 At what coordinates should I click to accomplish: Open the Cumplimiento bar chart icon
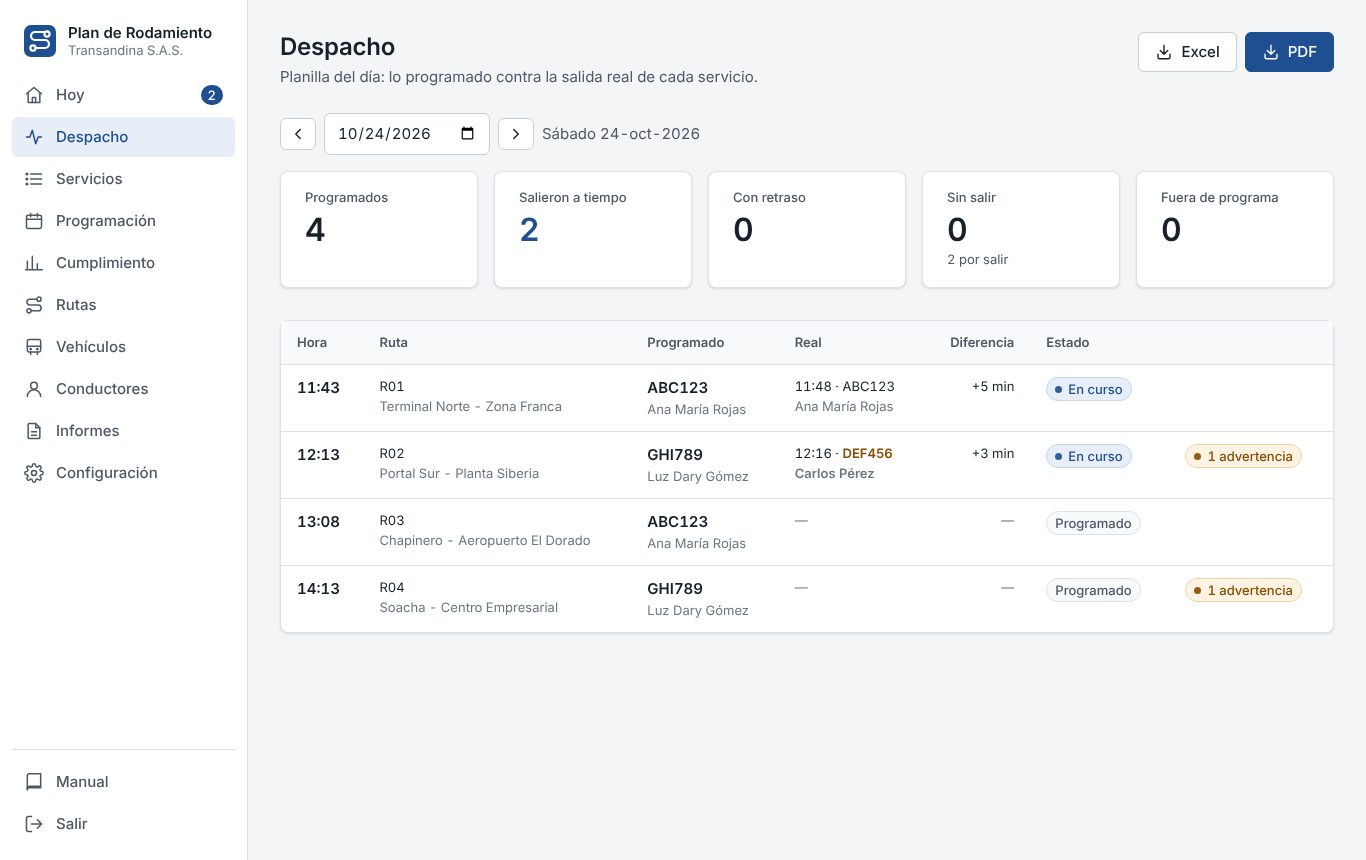coord(34,263)
